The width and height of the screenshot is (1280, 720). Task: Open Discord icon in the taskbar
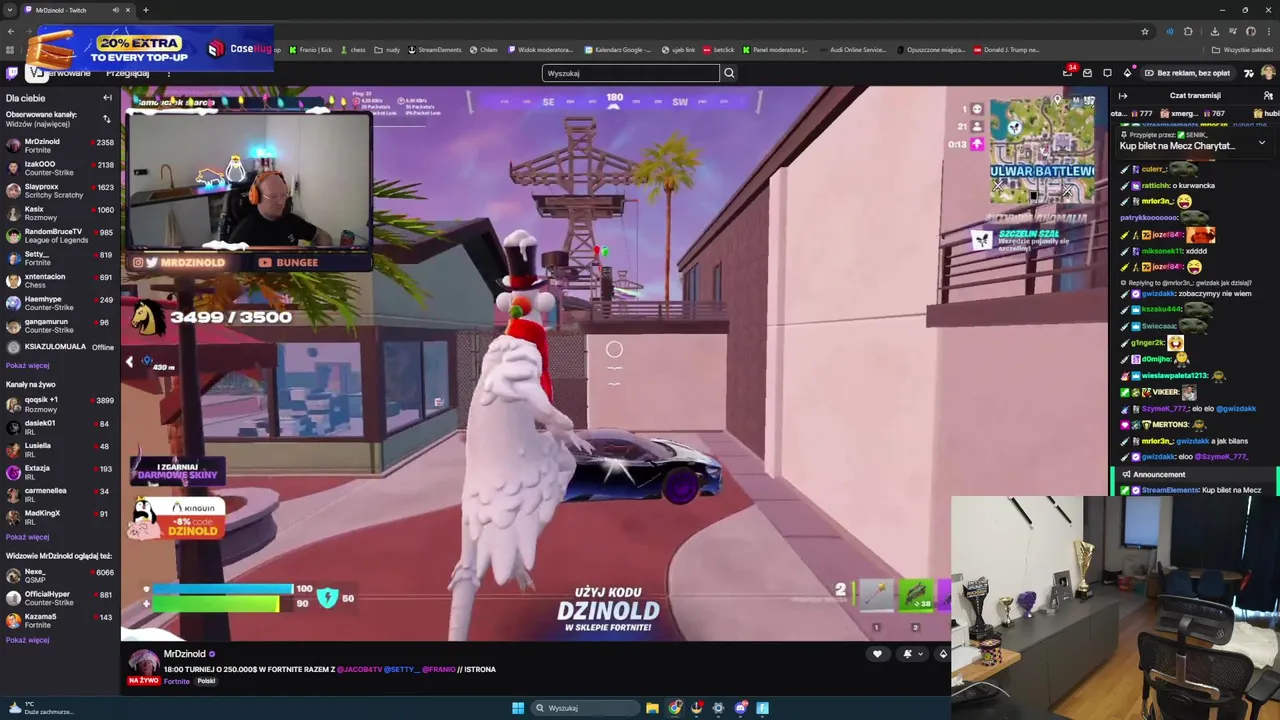(741, 708)
